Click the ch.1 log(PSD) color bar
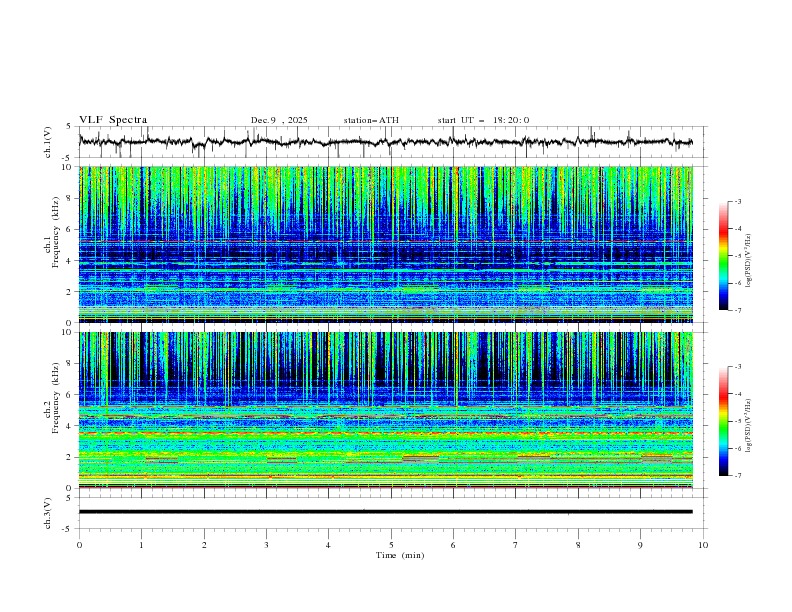The image size is (792, 612). [x=723, y=256]
